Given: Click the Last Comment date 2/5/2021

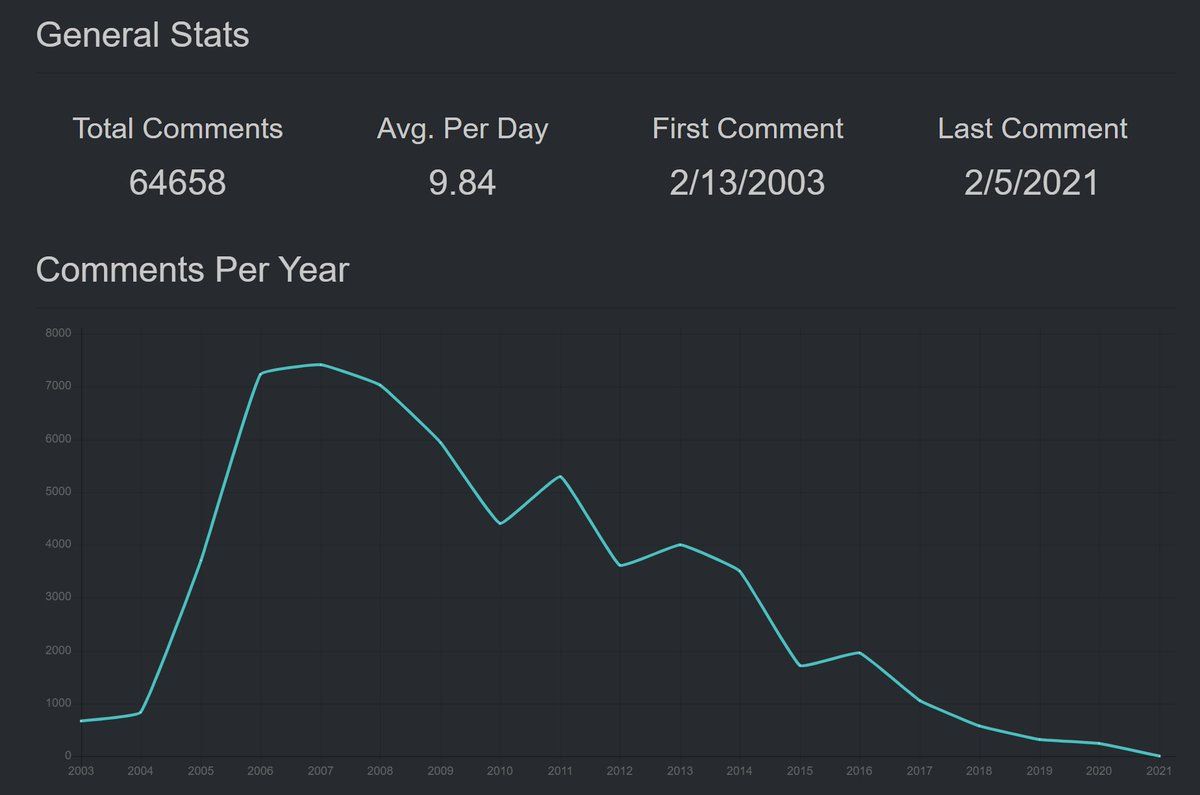Looking at the screenshot, I should pos(1032,183).
